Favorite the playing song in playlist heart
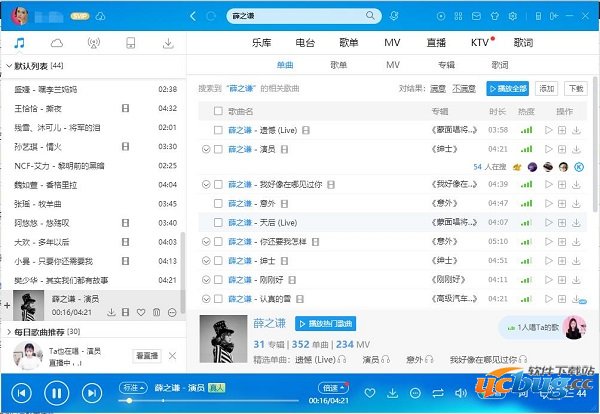This screenshot has width=600, height=414. 141,313
